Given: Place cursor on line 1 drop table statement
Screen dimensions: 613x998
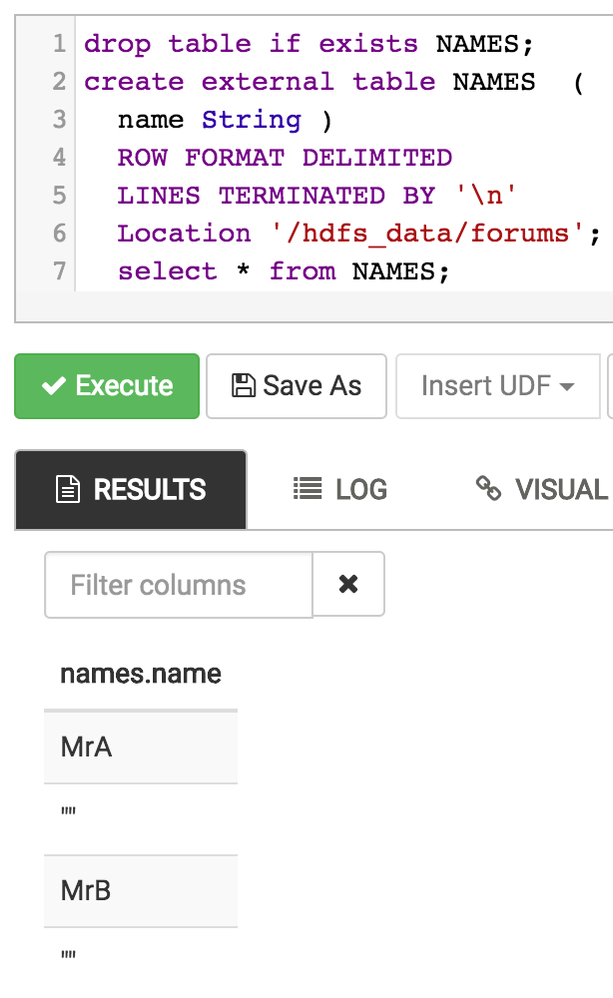Looking at the screenshot, I should 309,44.
